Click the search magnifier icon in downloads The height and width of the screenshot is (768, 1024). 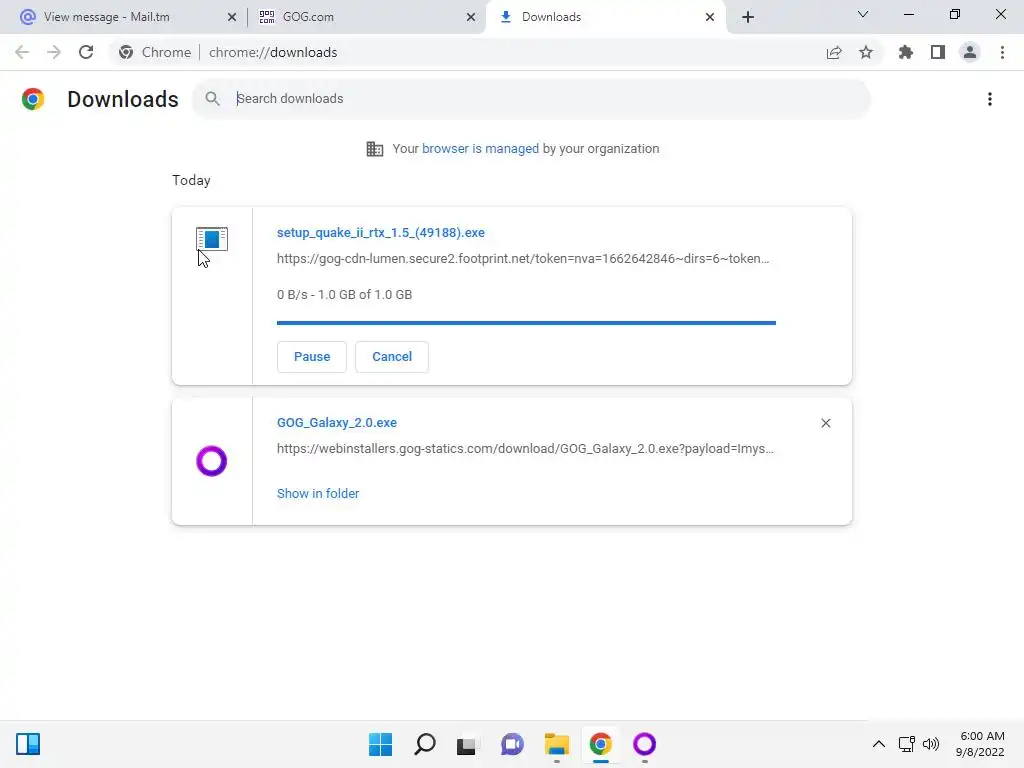pyautogui.click(x=212, y=99)
